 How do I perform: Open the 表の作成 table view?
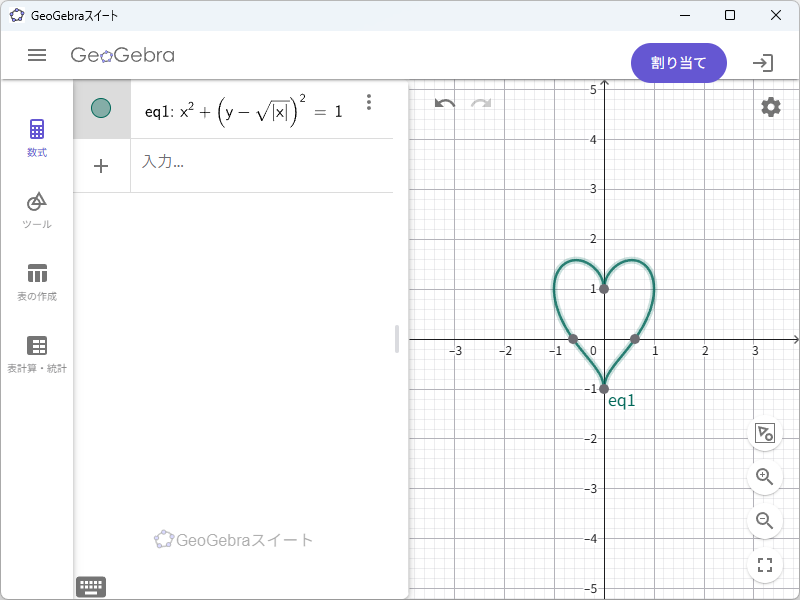37,283
